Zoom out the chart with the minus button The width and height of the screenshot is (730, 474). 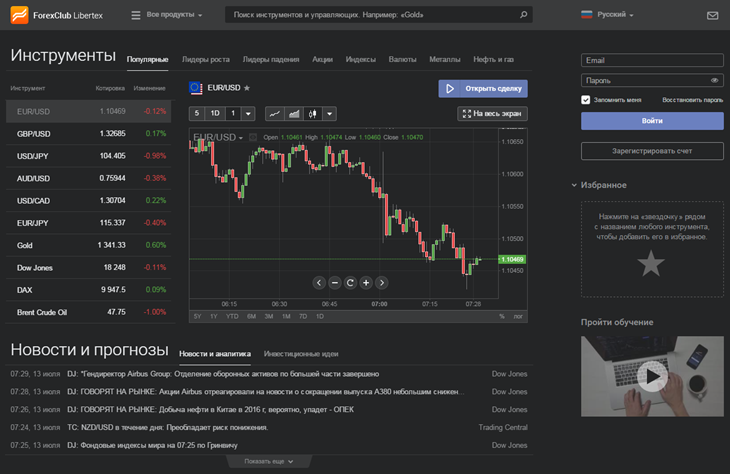tap(335, 282)
